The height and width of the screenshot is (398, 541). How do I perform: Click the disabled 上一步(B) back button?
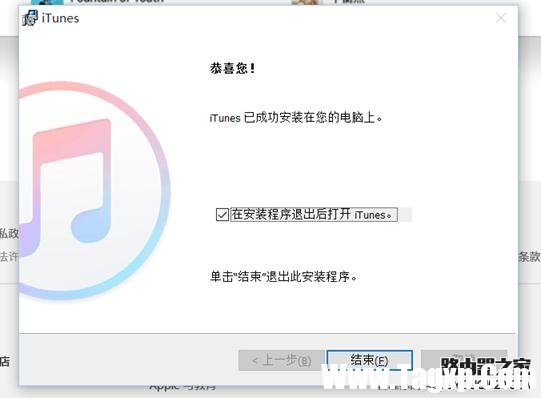[x=281, y=361]
